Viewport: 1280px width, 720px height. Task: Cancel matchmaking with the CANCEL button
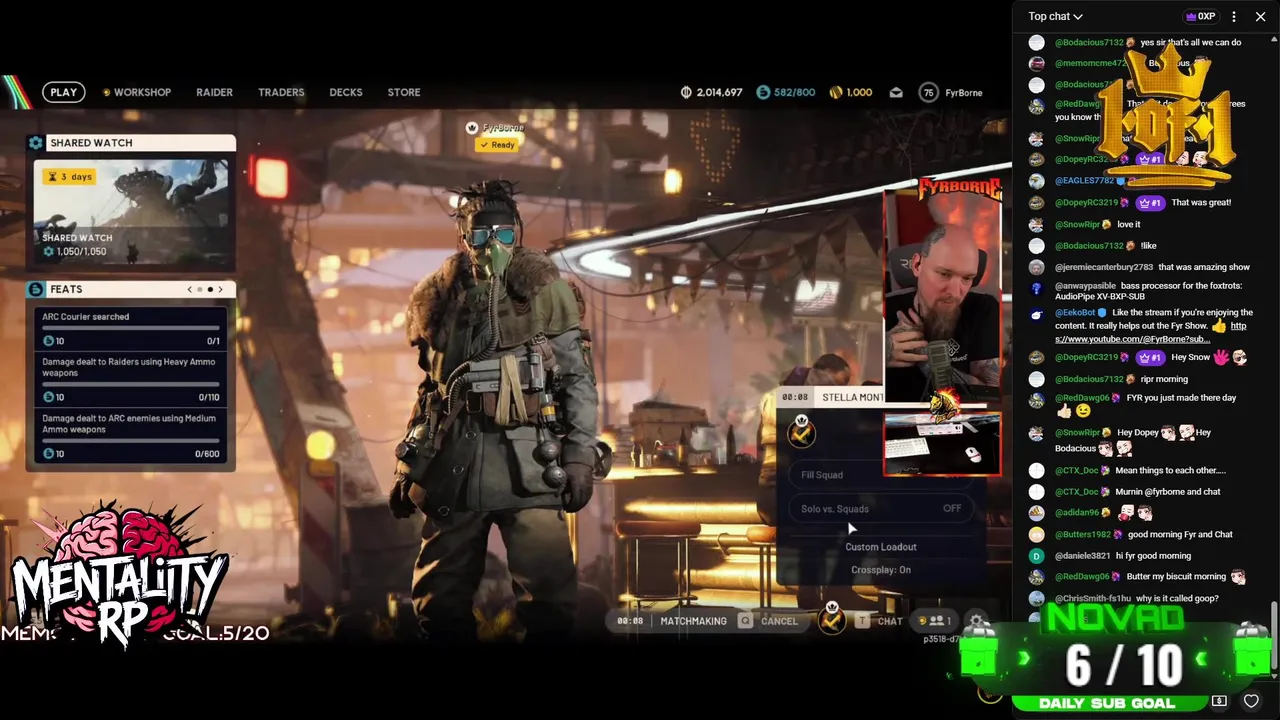point(779,621)
